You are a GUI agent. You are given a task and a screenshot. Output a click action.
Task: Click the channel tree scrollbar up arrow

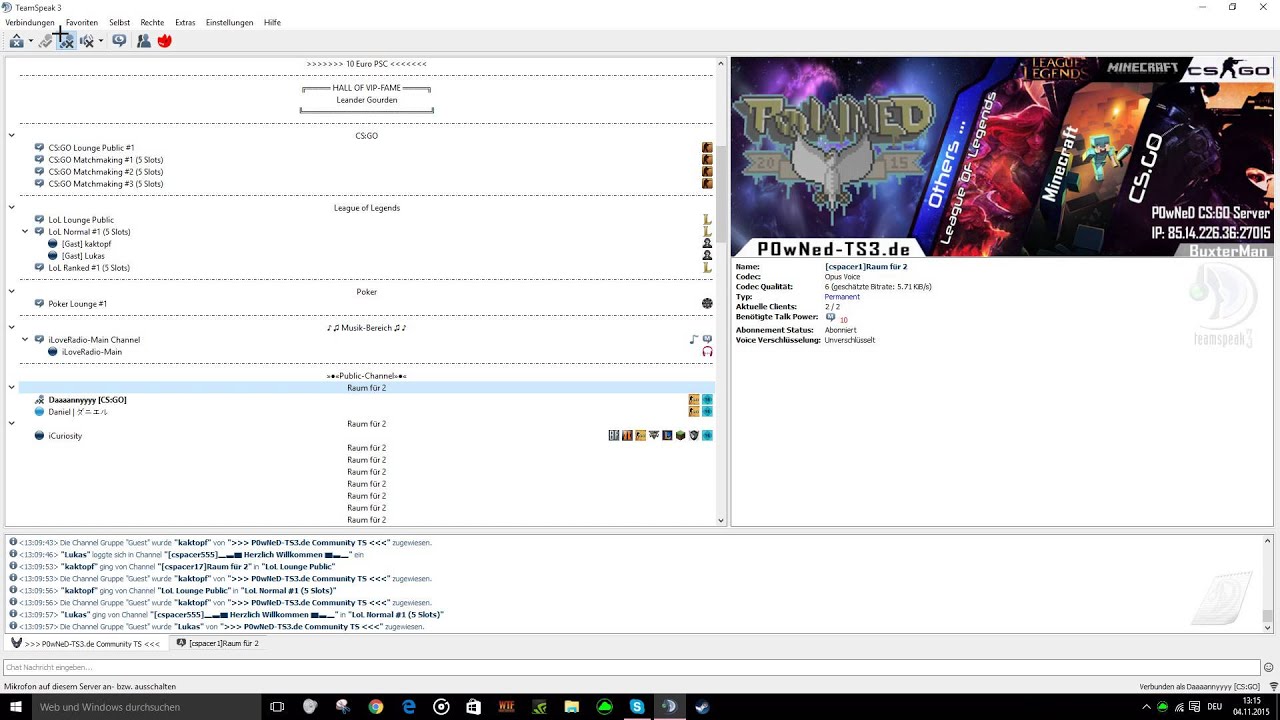point(721,63)
